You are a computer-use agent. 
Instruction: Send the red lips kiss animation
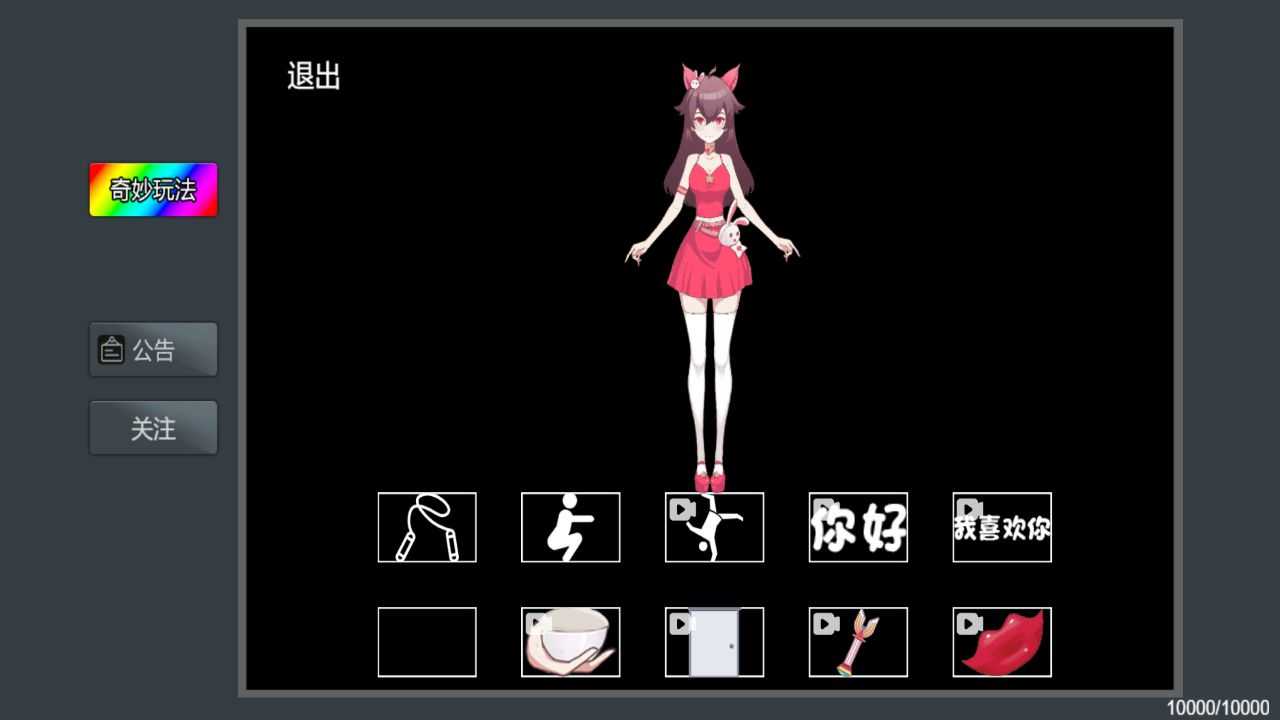pyautogui.click(x=1001, y=643)
